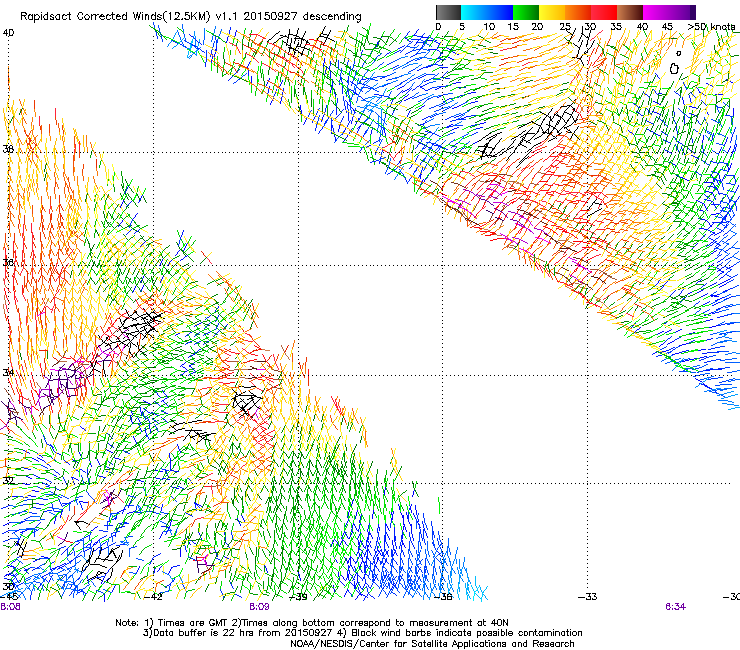Image resolution: width=740 pixels, height=650 pixels.
Task: Click the latitude axis label 34
Action: [8, 372]
